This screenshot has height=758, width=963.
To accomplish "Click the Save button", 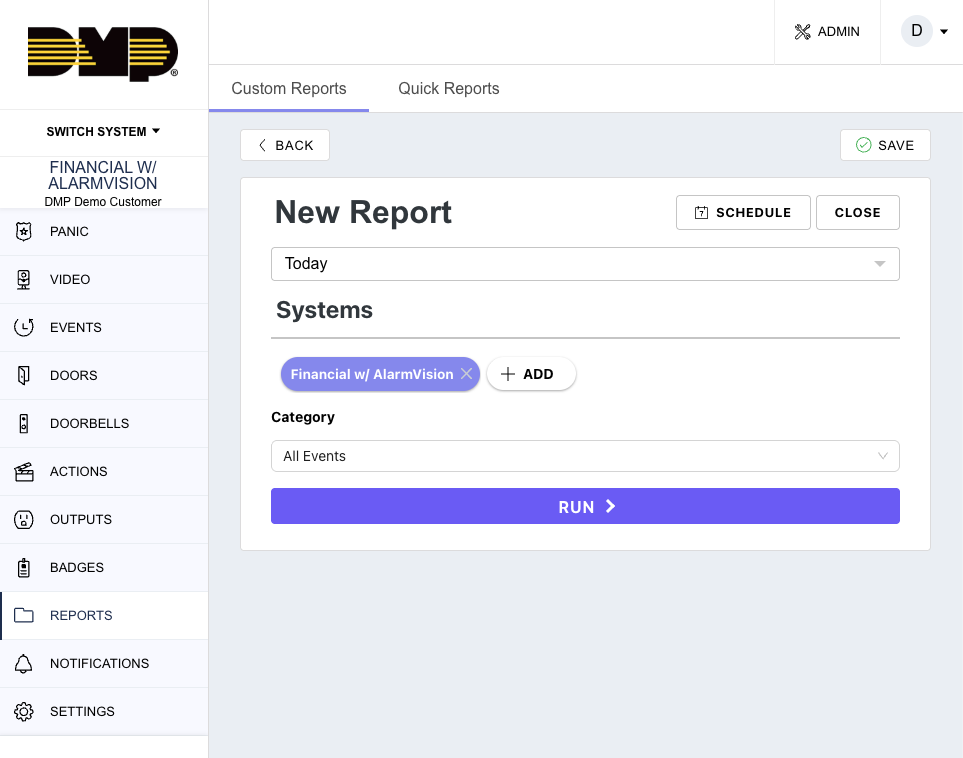I will pyautogui.click(x=885, y=145).
